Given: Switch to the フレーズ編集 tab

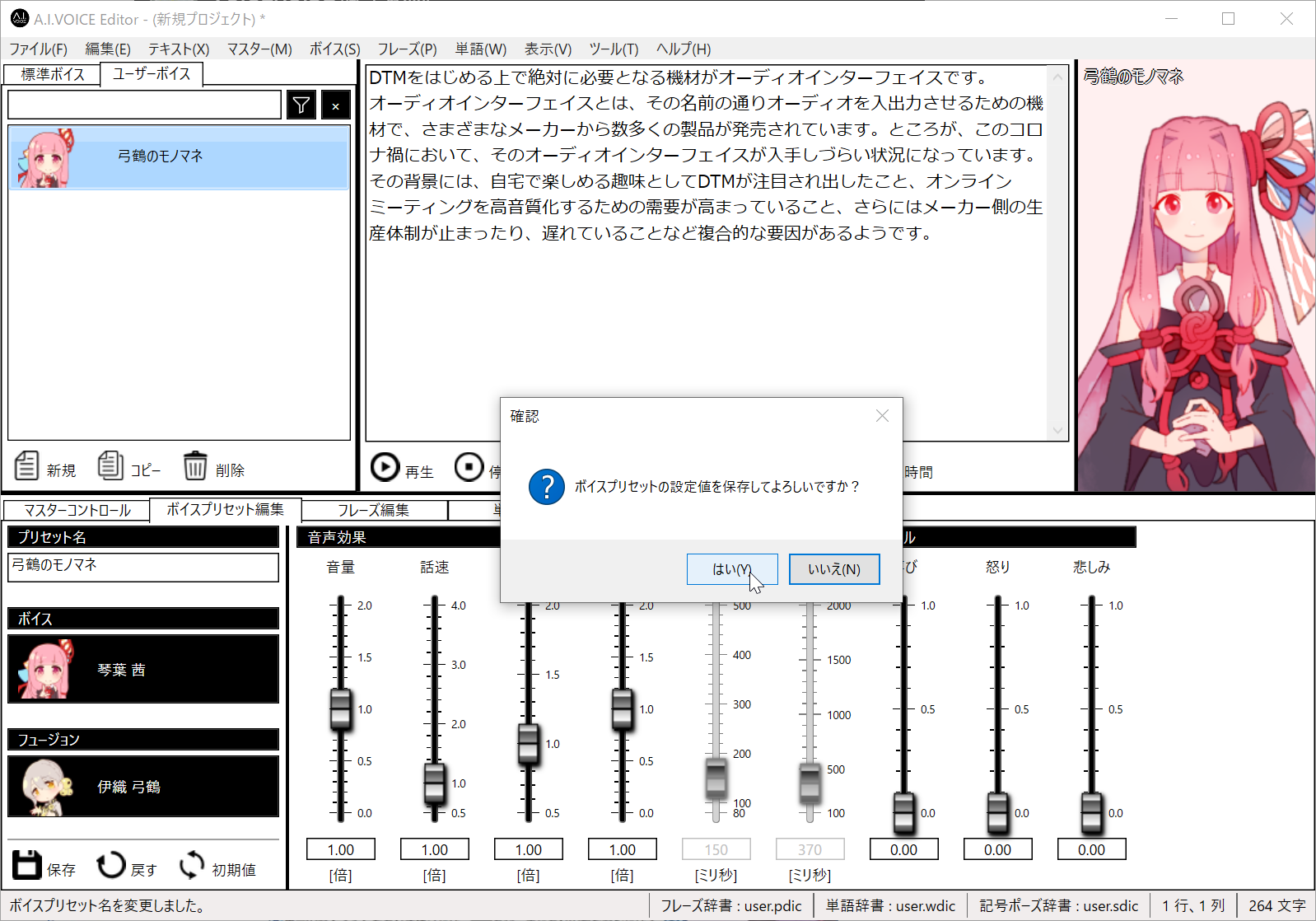Looking at the screenshot, I should point(374,511).
